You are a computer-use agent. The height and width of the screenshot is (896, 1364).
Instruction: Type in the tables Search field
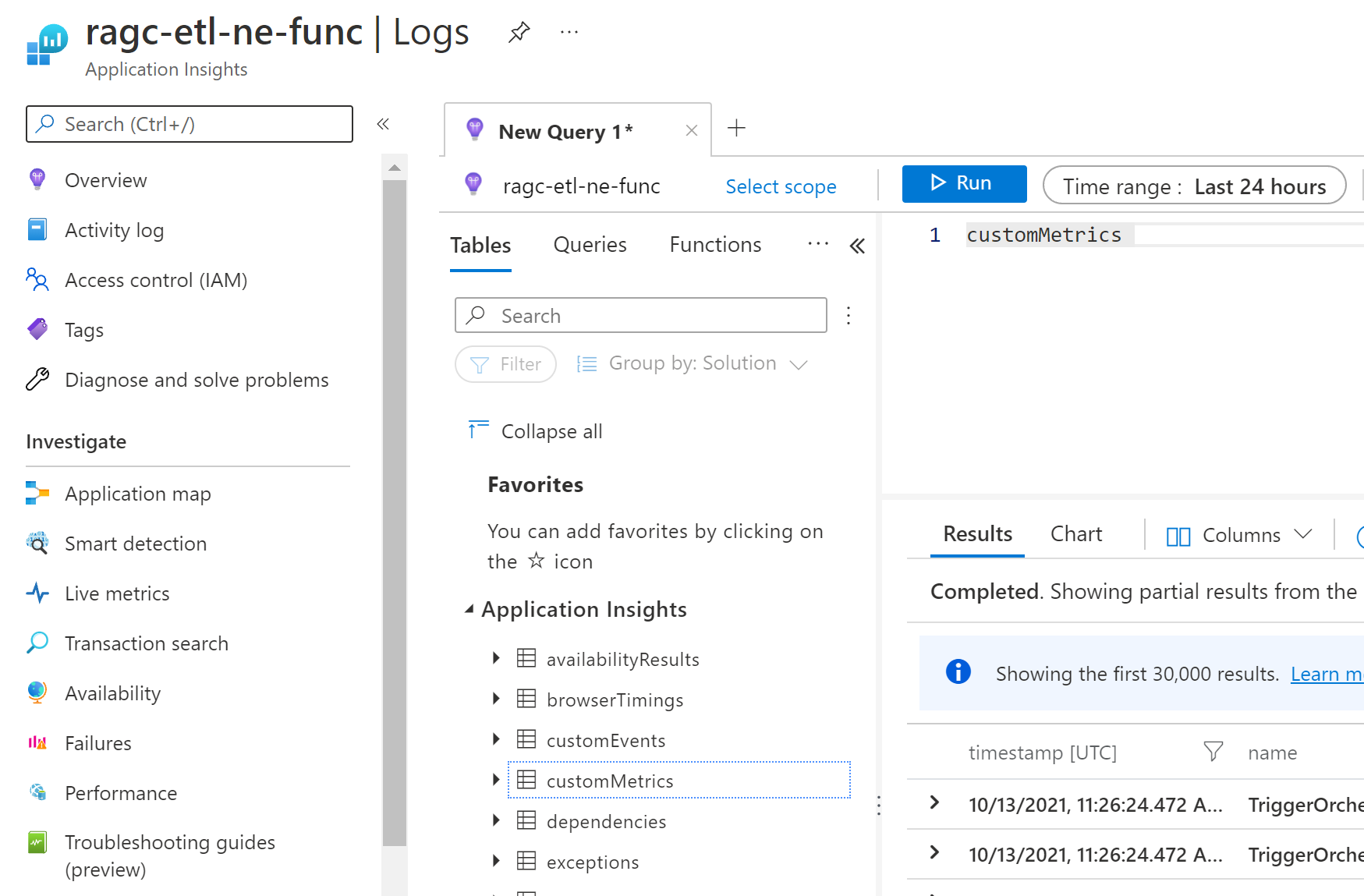[x=639, y=315]
